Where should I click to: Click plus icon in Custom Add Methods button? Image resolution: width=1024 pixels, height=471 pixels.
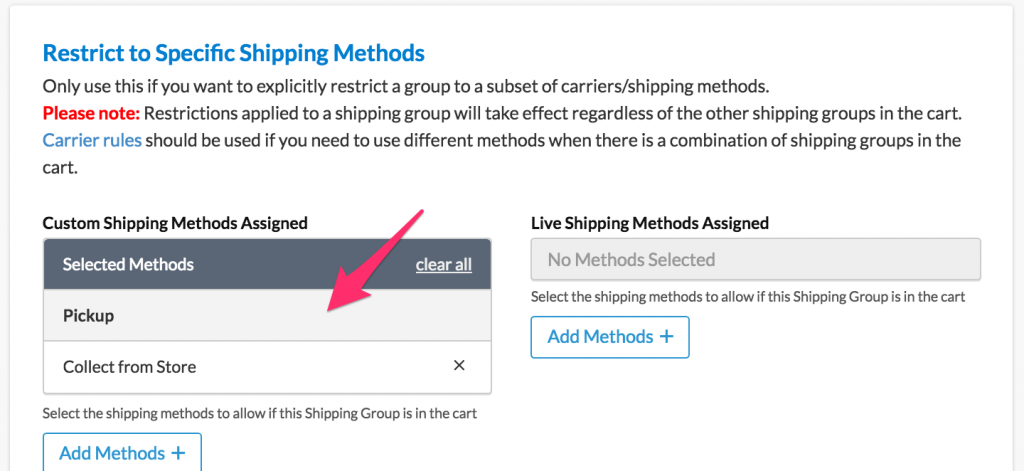click(178, 453)
